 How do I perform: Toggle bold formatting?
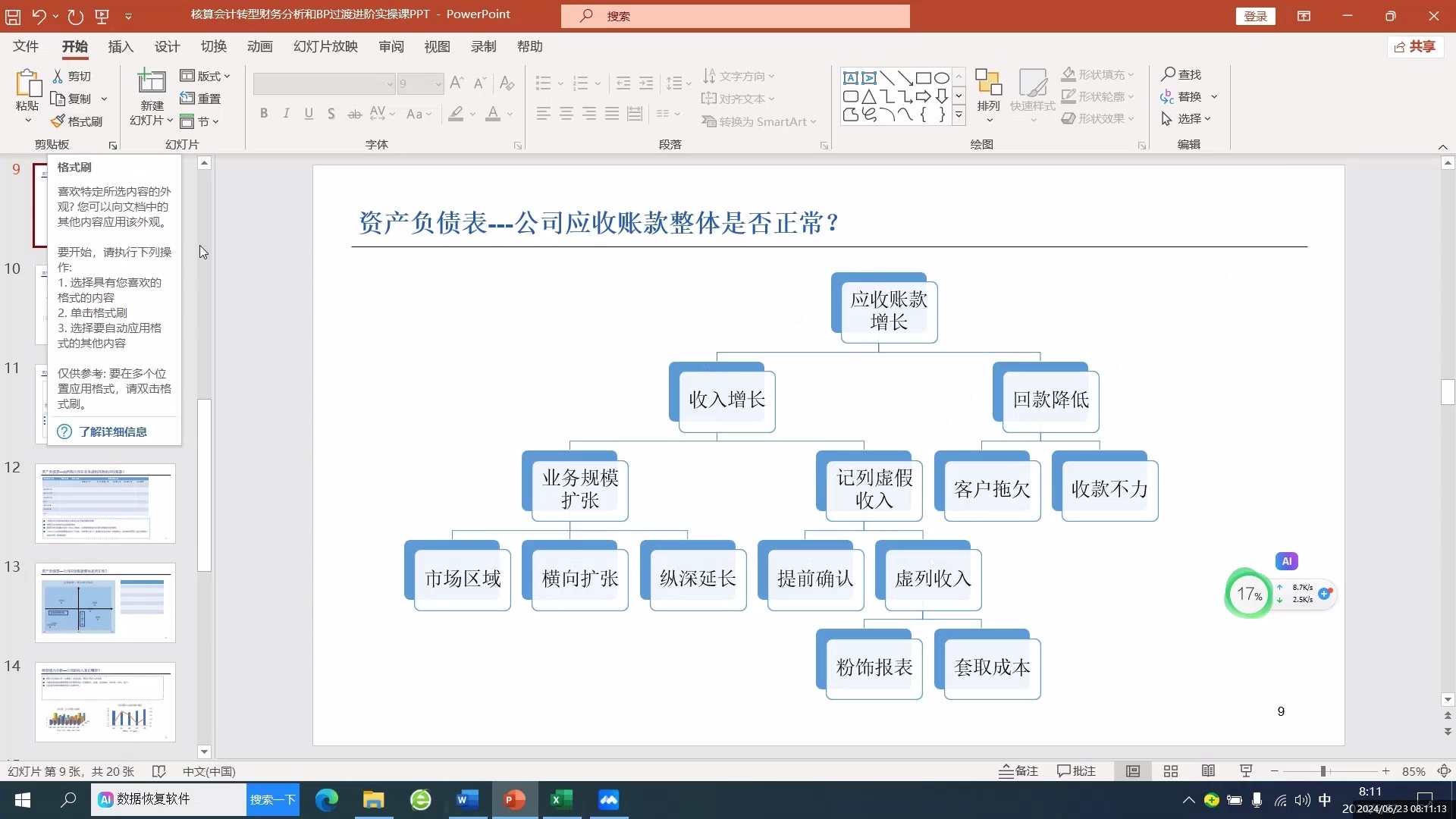(264, 113)
